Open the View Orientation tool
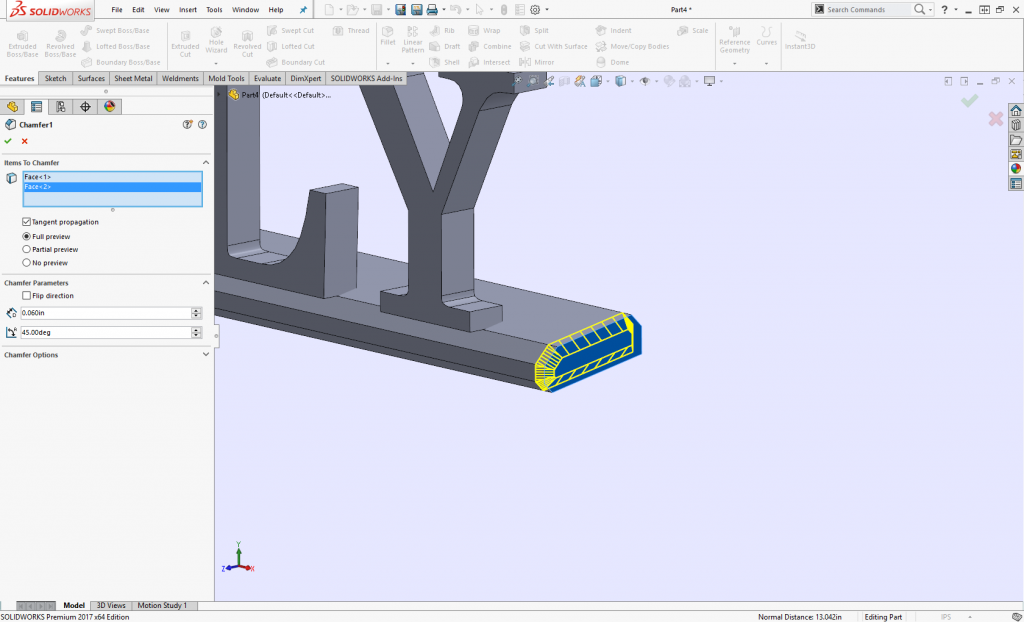This screenshot has width=1024, height=622. [596, 81]
